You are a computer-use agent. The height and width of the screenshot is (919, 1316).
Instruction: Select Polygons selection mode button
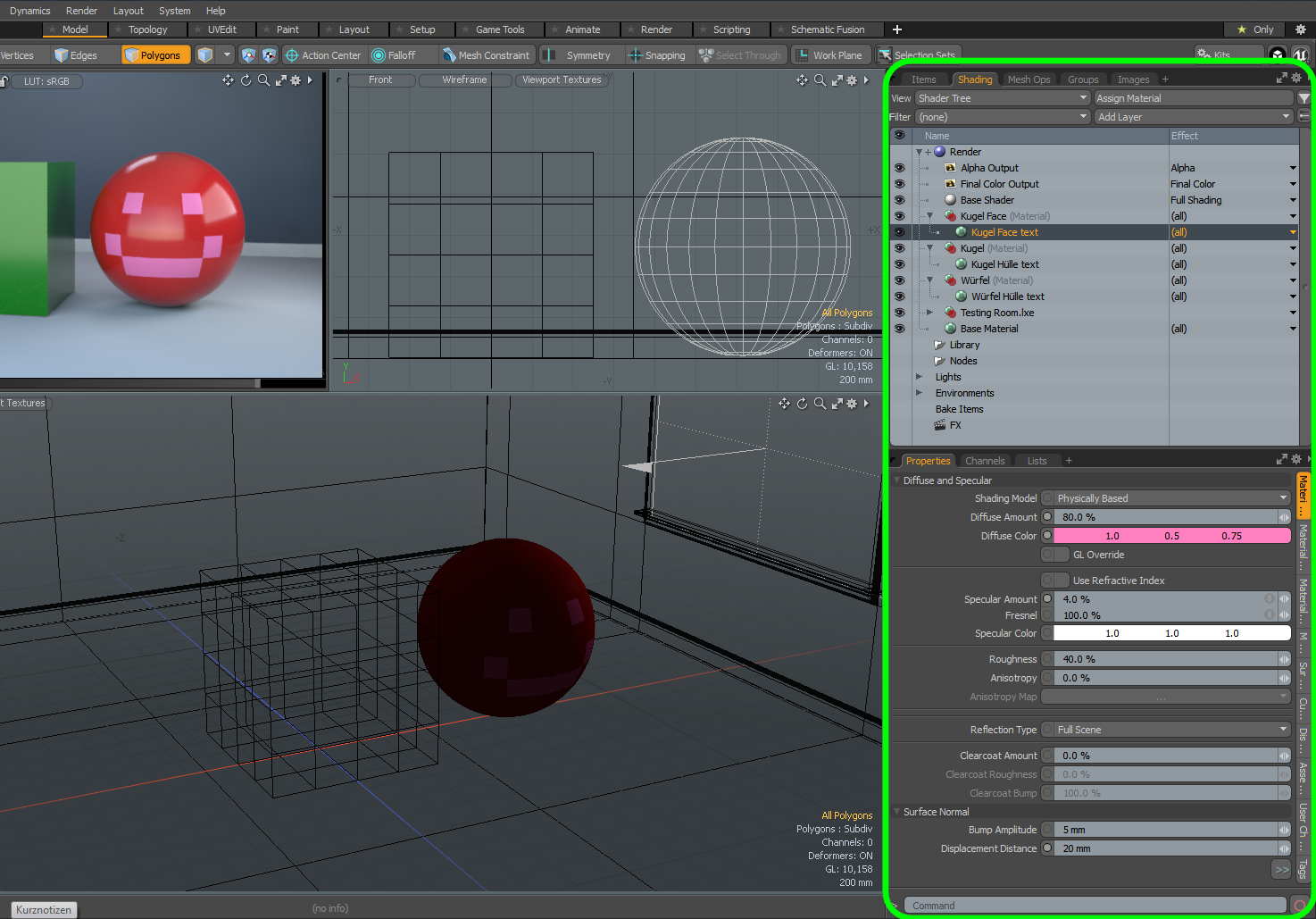pyautogui.click(x=156, y=55)
